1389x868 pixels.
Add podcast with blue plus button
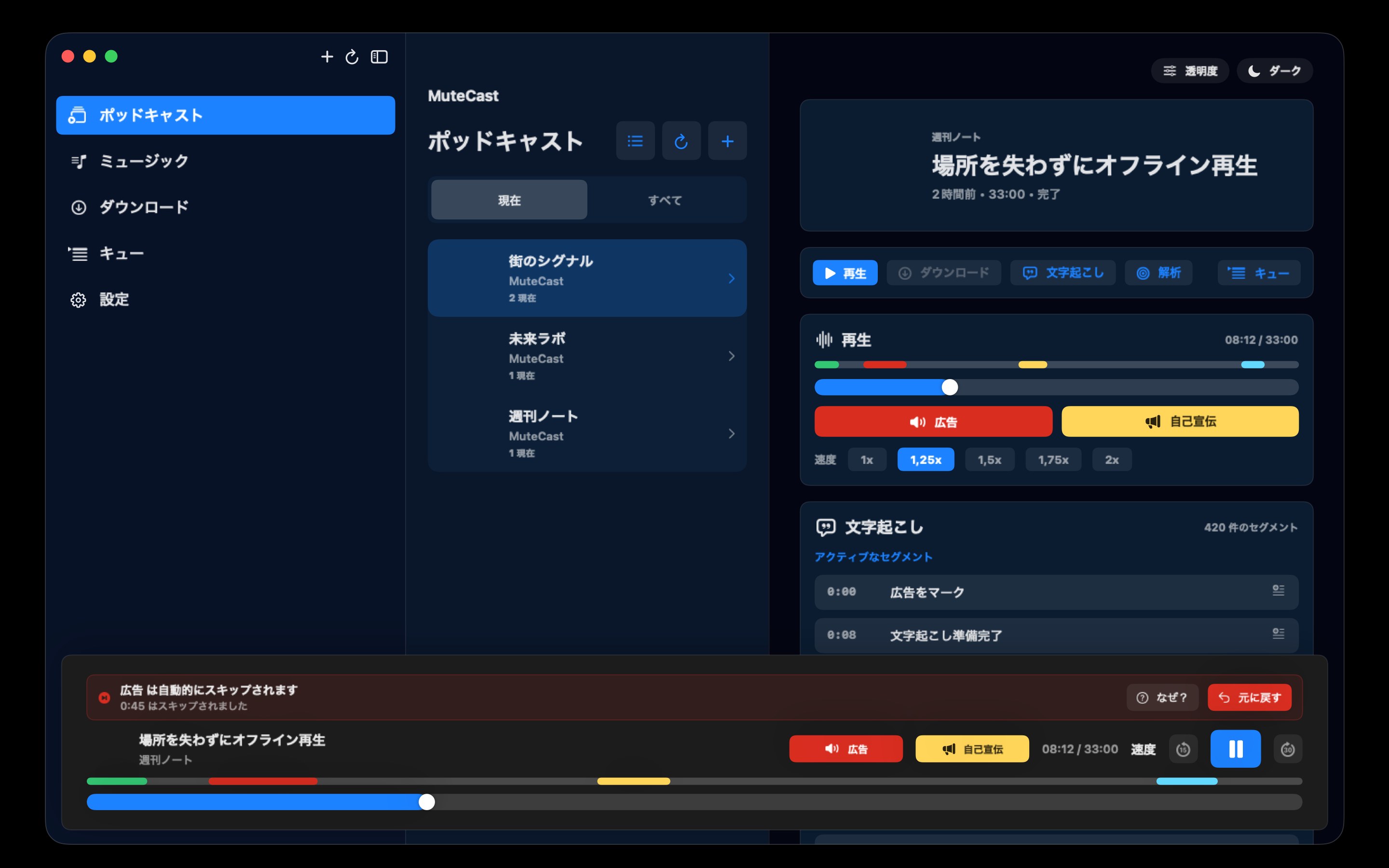tap(727, 141)
